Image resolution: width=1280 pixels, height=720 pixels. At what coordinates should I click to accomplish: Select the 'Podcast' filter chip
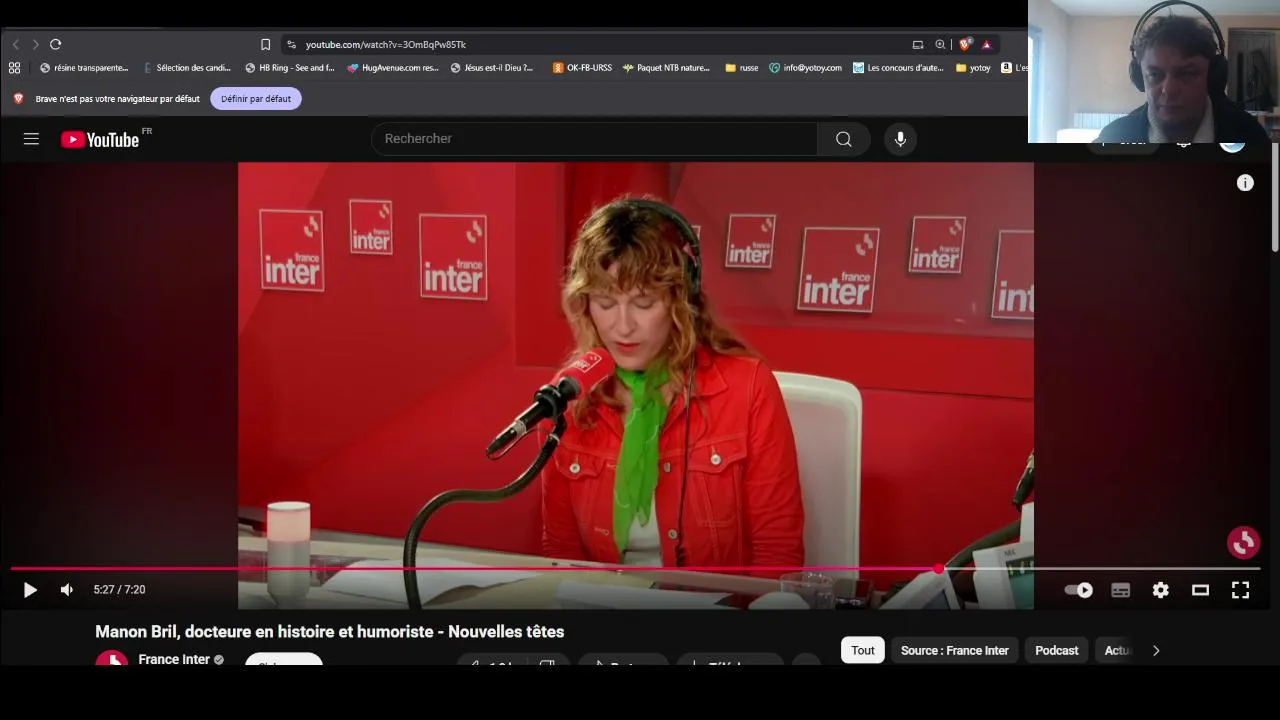(1057, 650)
